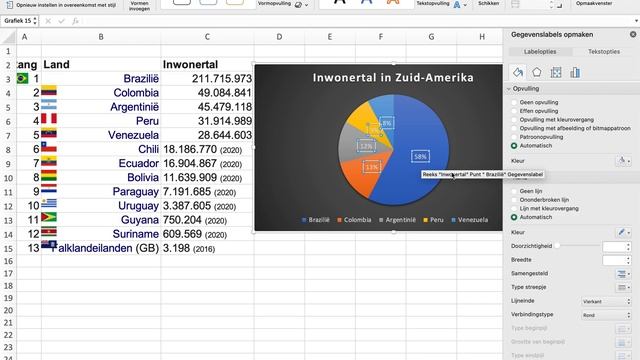Collapse the Opvulling section
Viewport: 640px width, 360px height.
click(509, 89)
